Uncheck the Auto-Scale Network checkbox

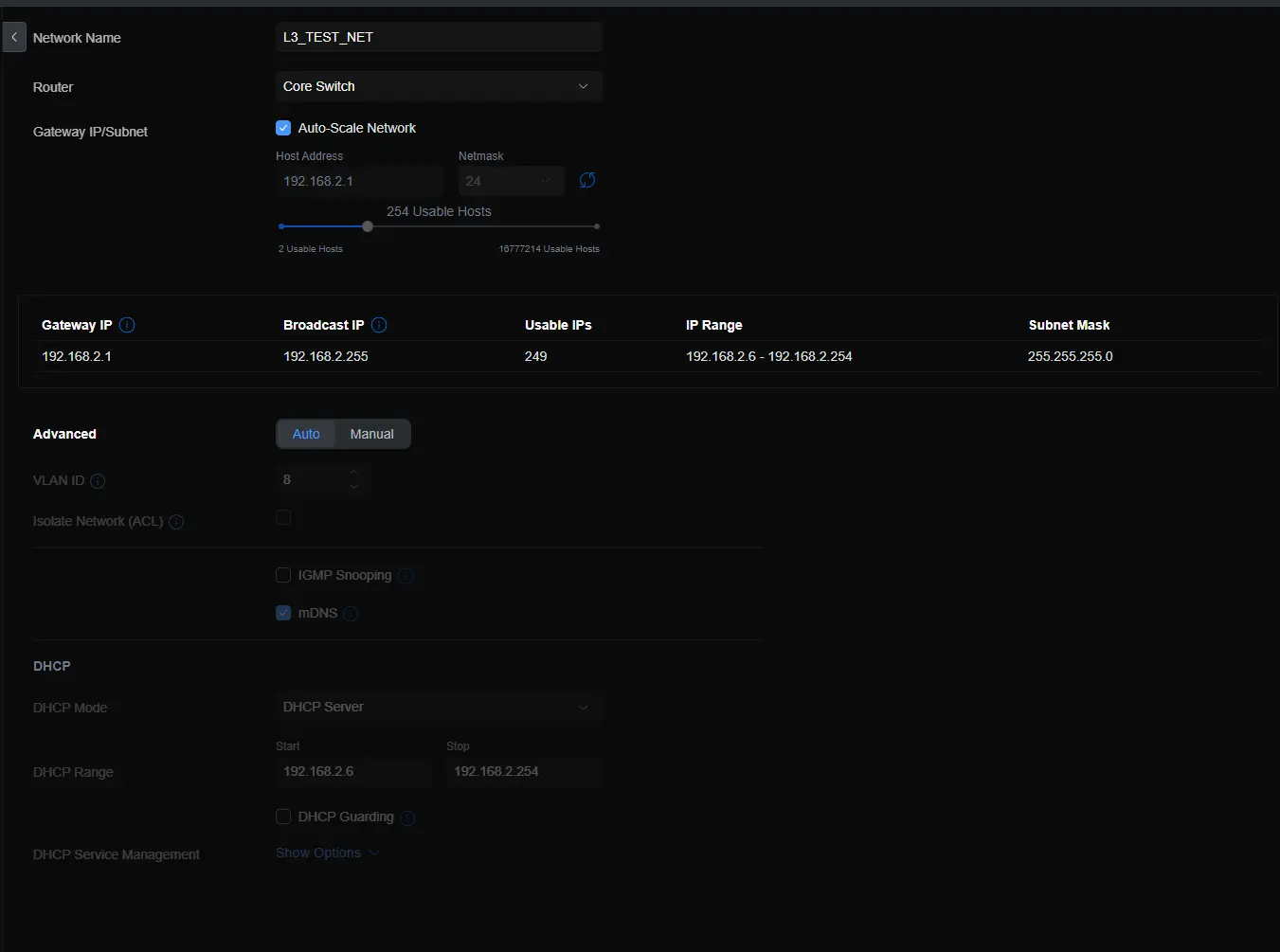point(283,128)
